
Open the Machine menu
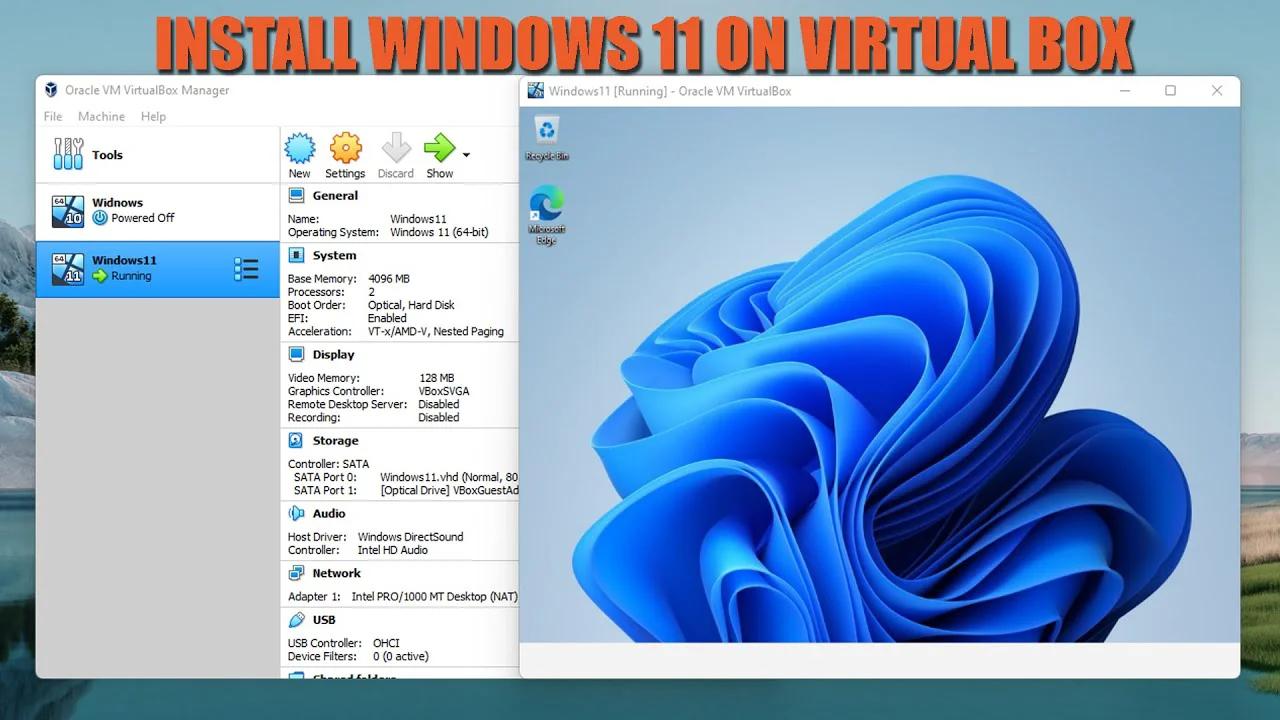101,116
